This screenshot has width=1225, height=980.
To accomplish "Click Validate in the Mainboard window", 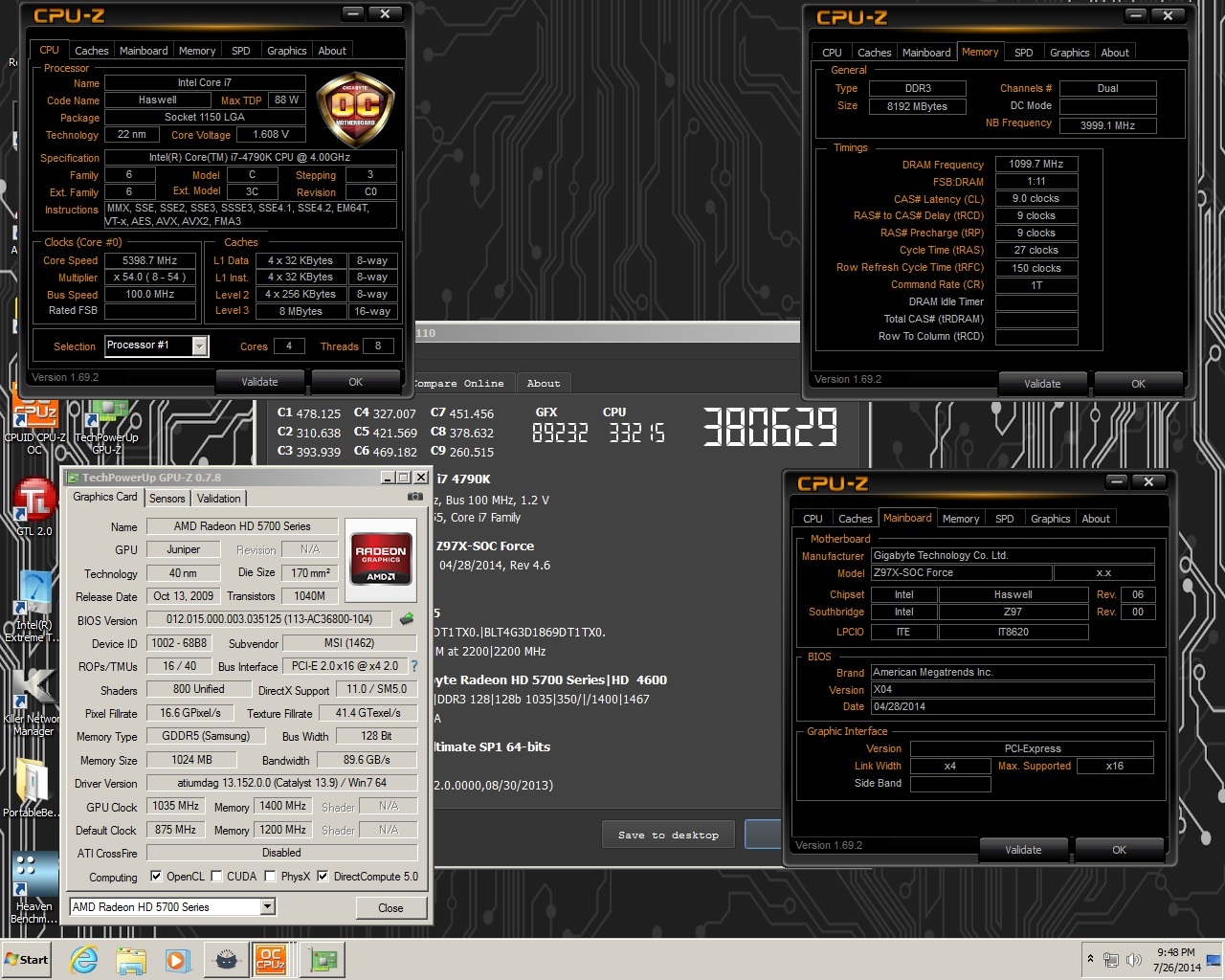I will [x=1023, y=850].
